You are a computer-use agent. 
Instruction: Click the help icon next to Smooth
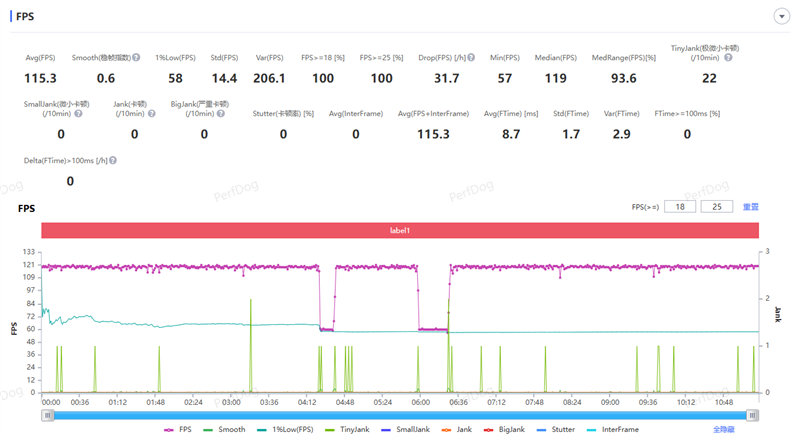(136, 58)
